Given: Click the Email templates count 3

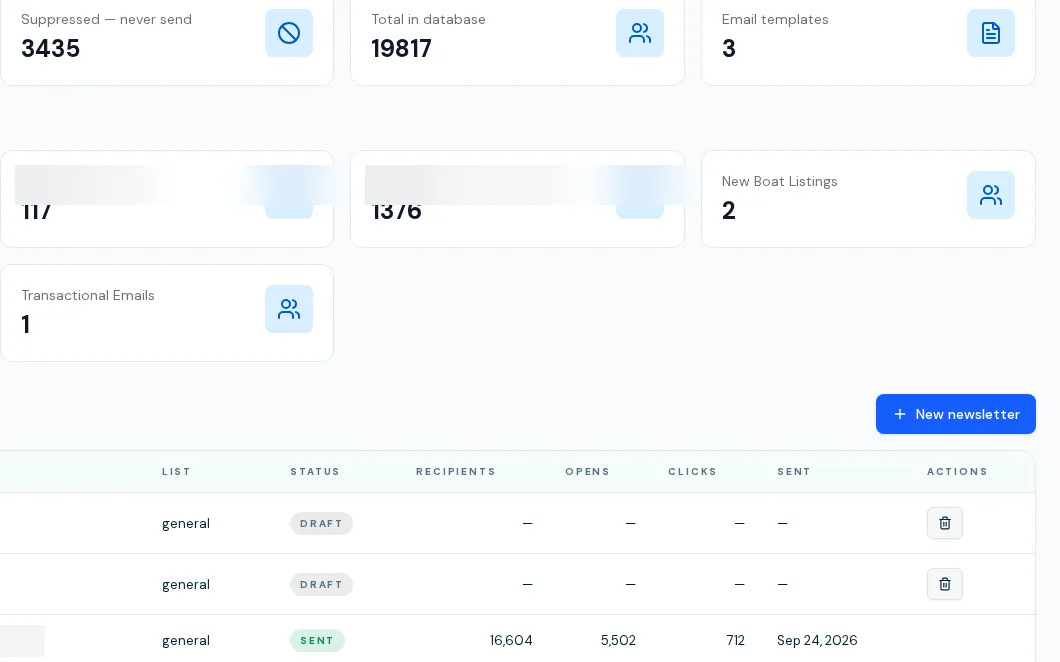Looking at the screenshot, I should 729,48.
